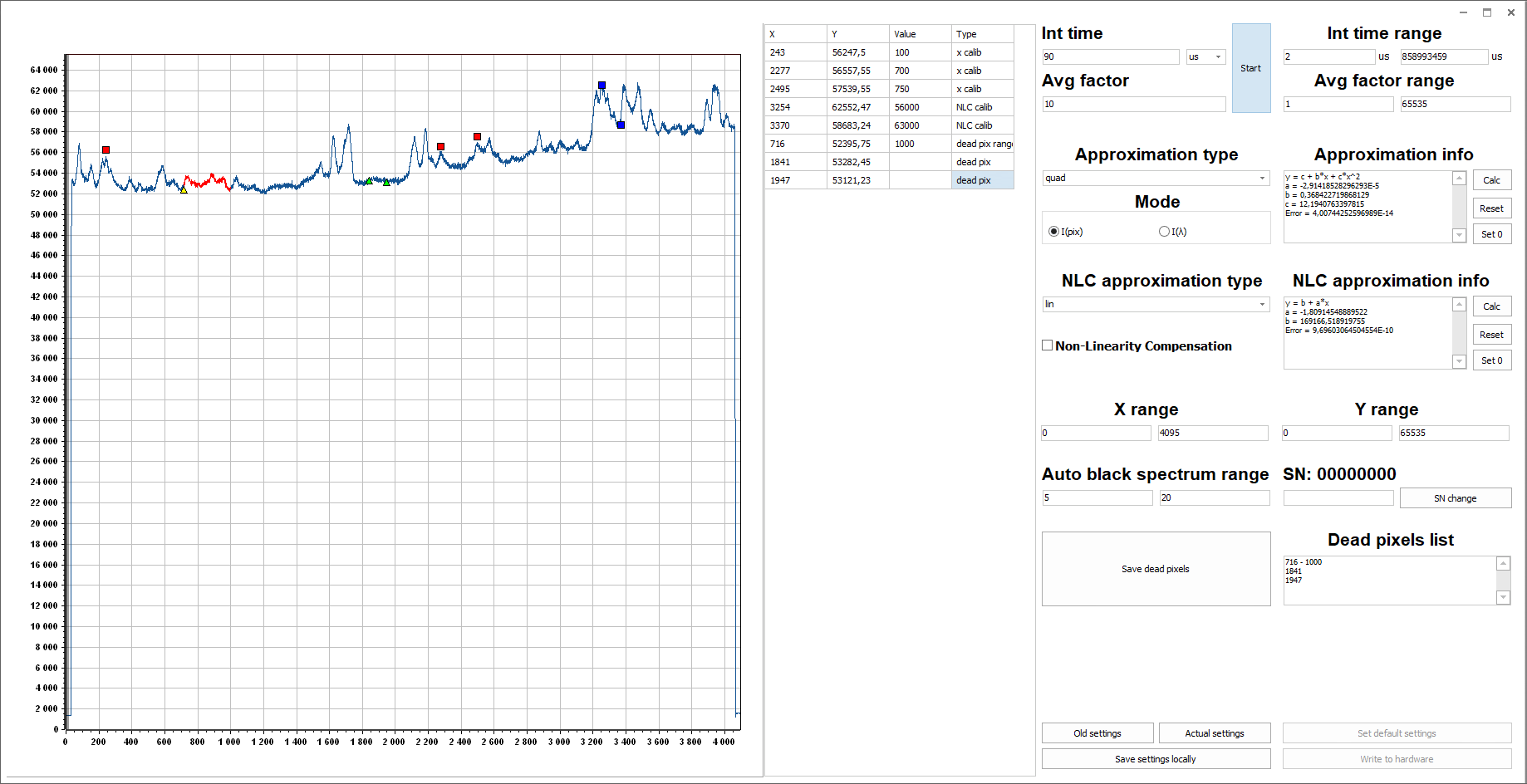
Task: Open the Int time unit dropdown
Action: tap(1205, 57)
